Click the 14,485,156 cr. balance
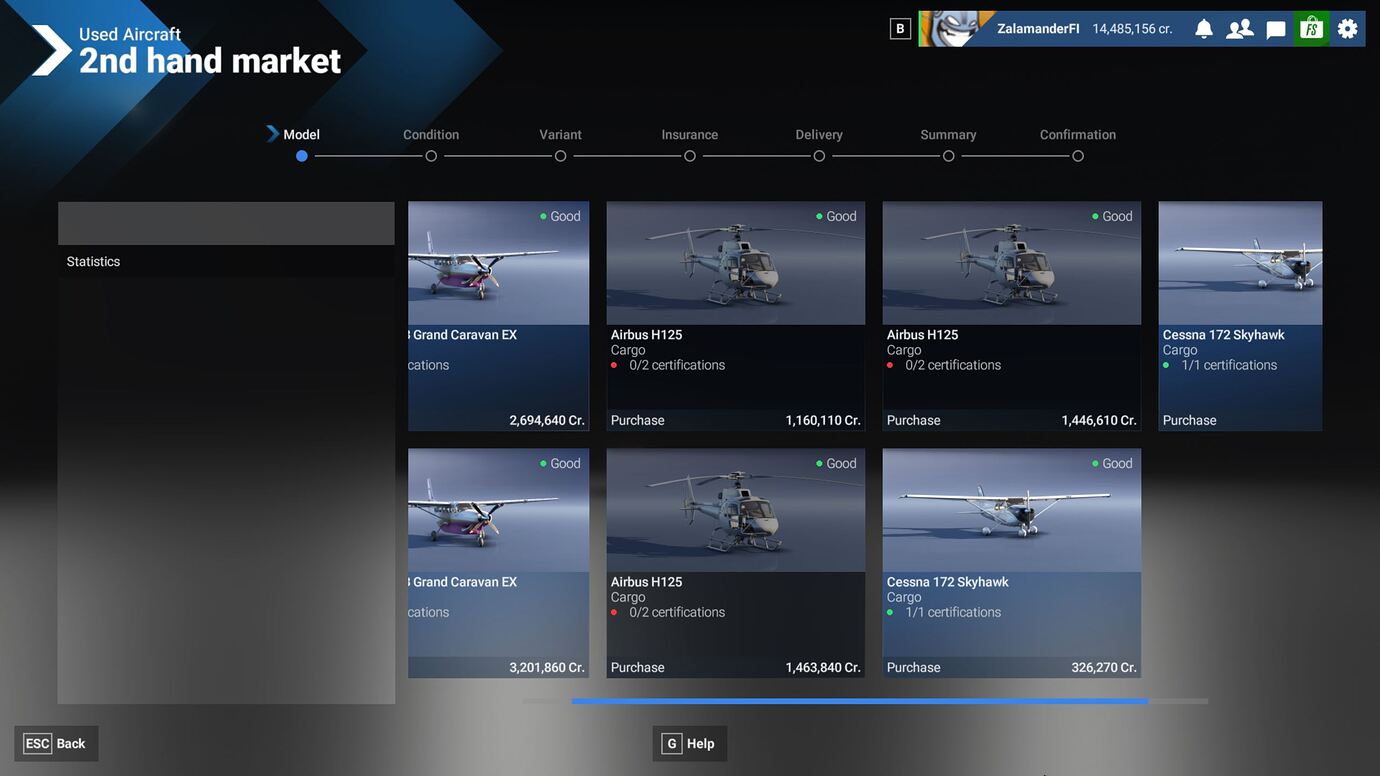The width and height of the screenshot is (1380, 776). 1132,29
